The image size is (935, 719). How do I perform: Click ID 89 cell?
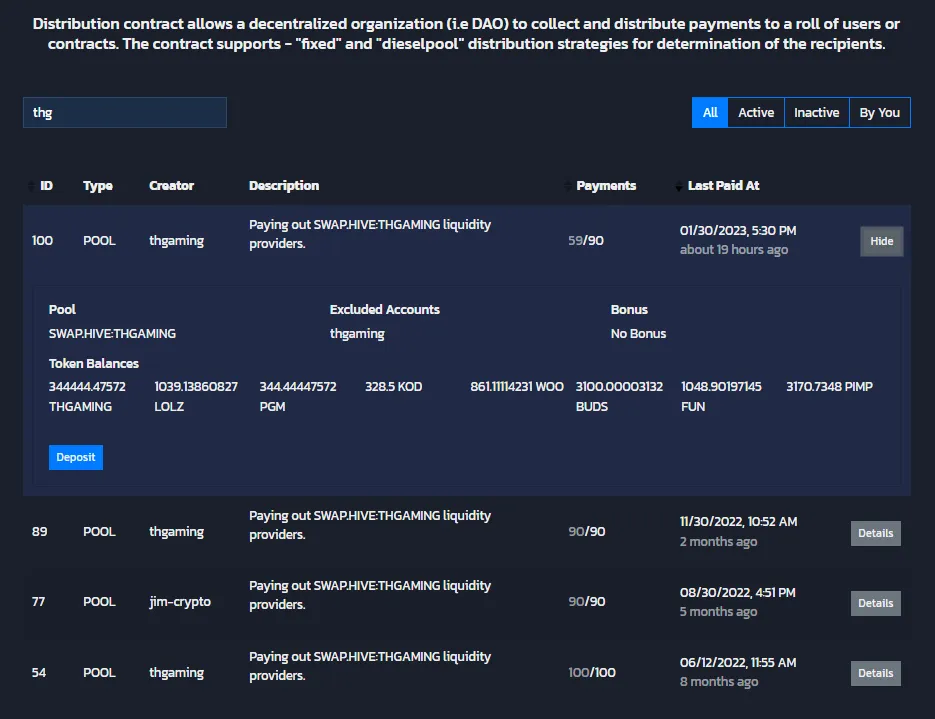pos(39,532)
